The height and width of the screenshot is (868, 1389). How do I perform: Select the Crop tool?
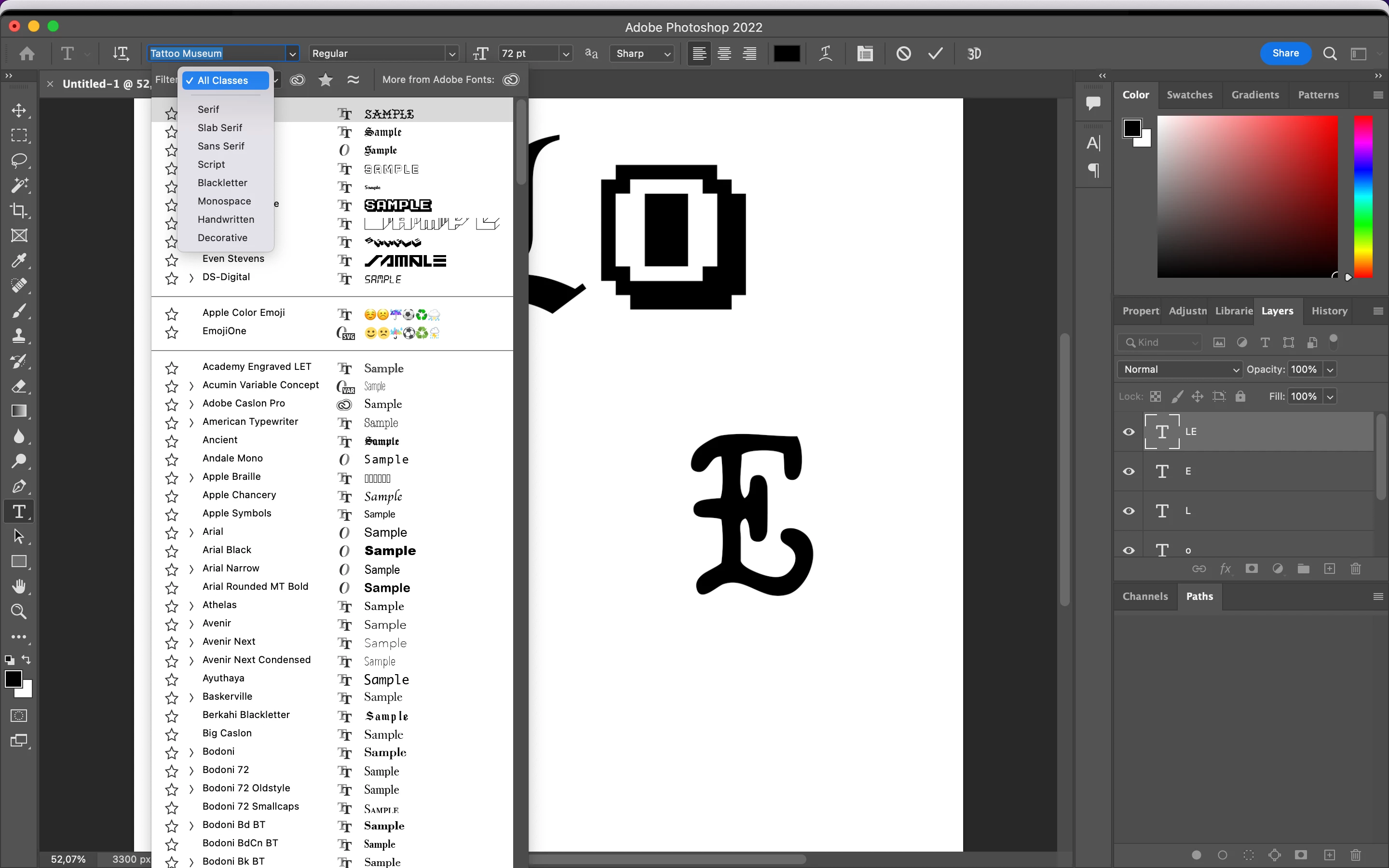(19, 211)
